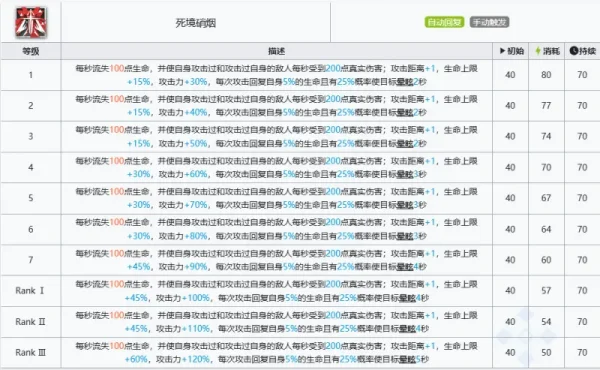Select level cell 5
Screen dimensions: 600x370
click(31, 198)
